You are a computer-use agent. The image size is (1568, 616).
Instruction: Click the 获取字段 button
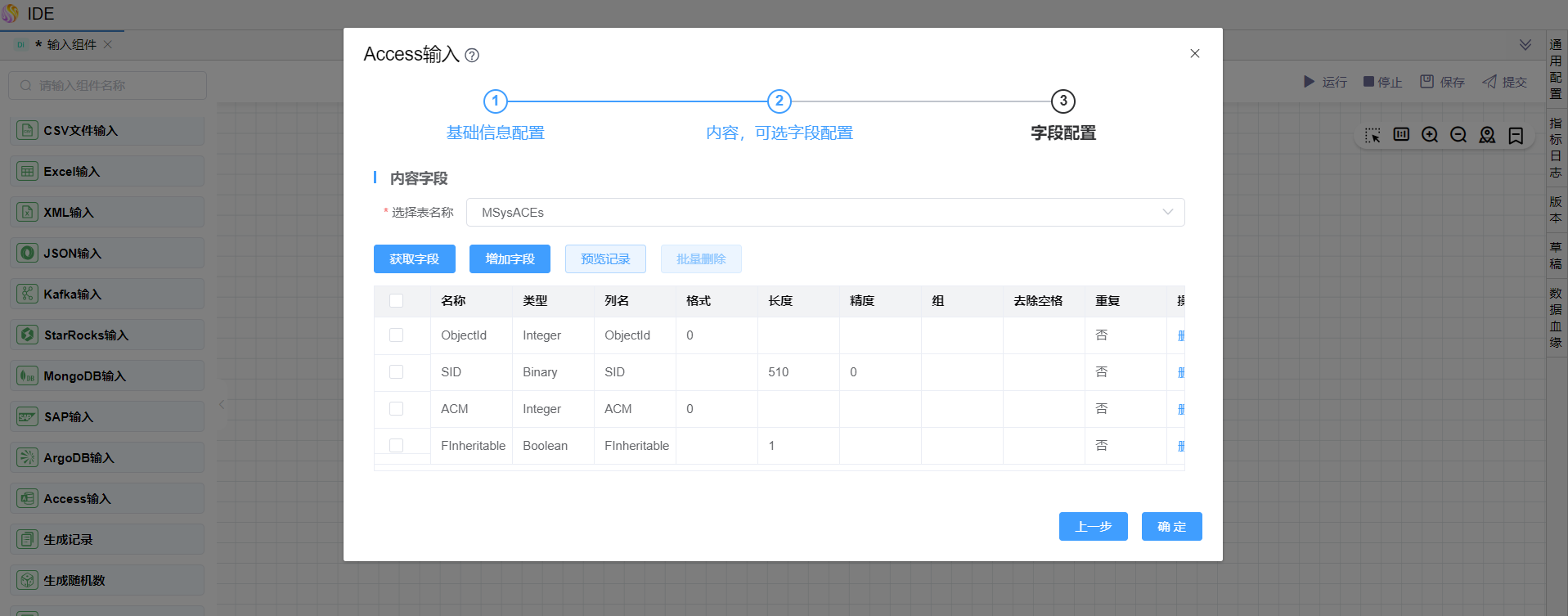pyautogui.click(x=414, y=259)
